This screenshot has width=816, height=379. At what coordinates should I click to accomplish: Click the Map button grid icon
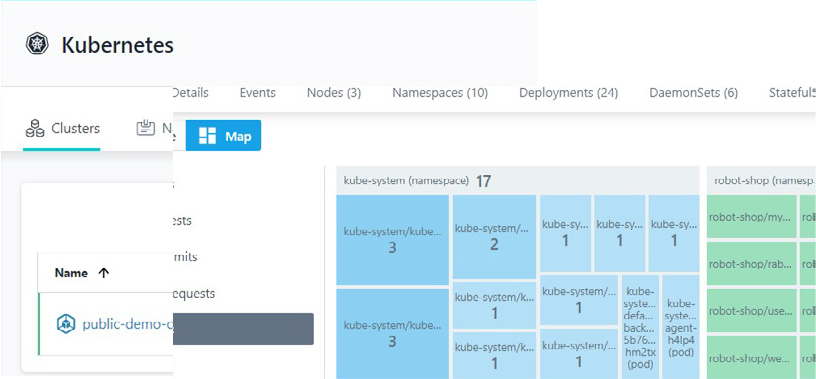click(208, 136)
